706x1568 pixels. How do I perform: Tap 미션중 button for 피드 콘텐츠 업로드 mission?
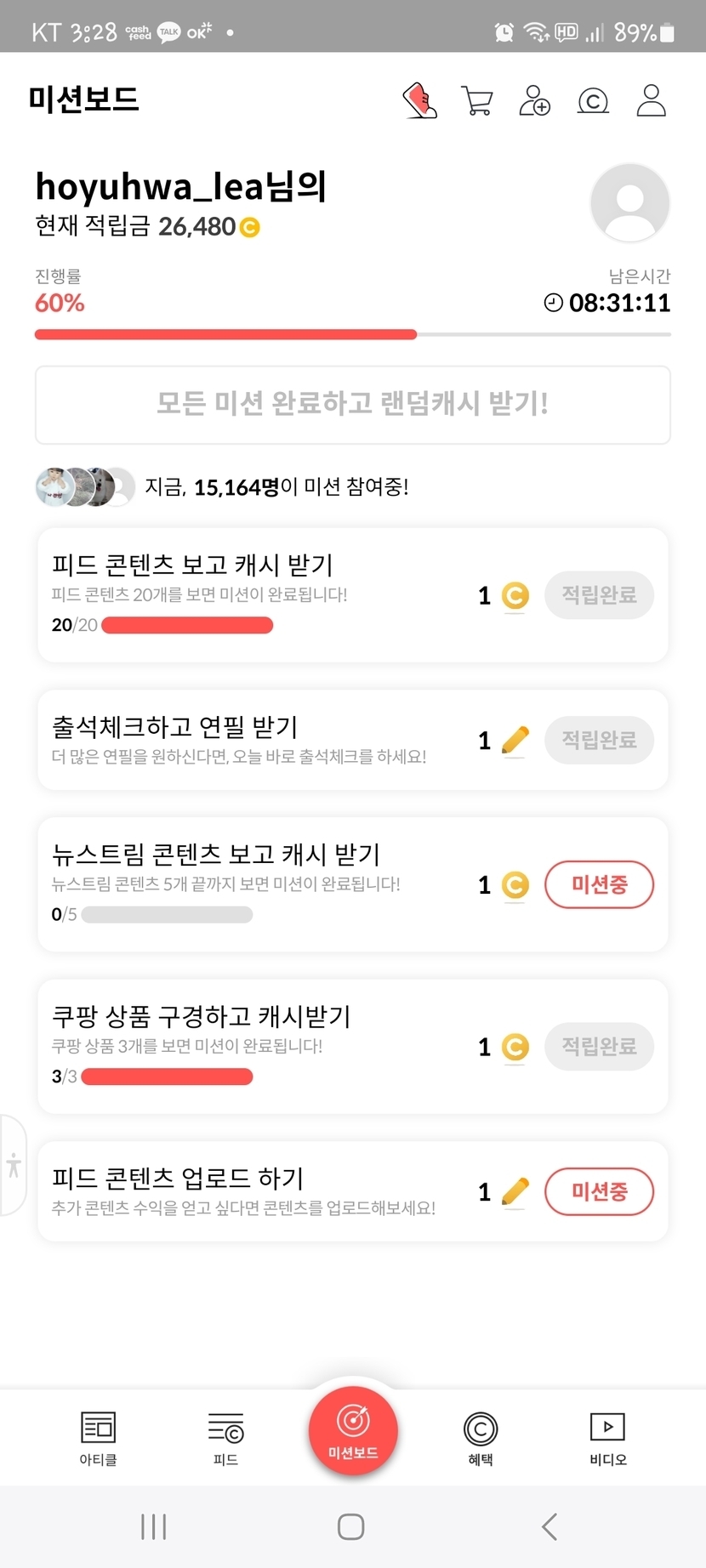(599, 1191)
